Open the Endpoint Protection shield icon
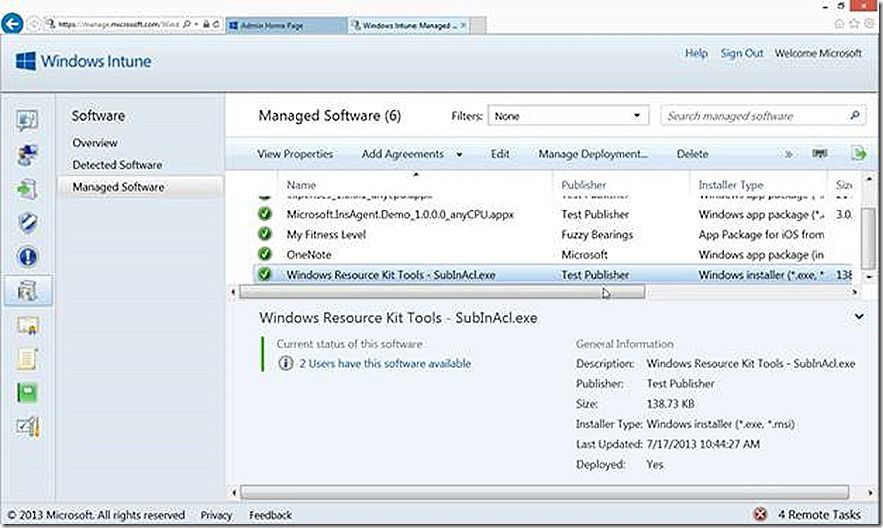883x528 pixels. (27, 223)
